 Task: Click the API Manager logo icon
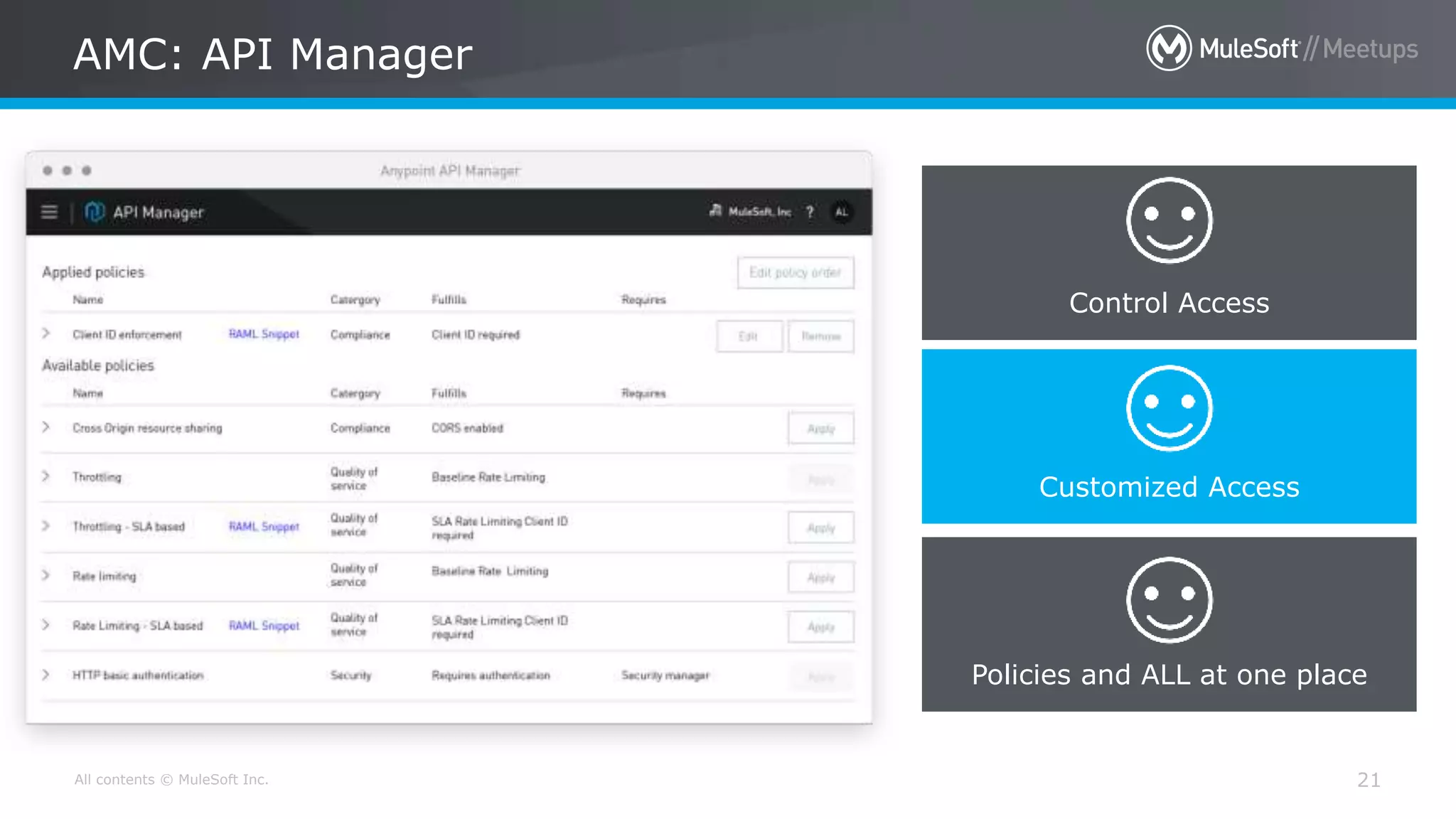pyautogui.click(x=94, y=212)
